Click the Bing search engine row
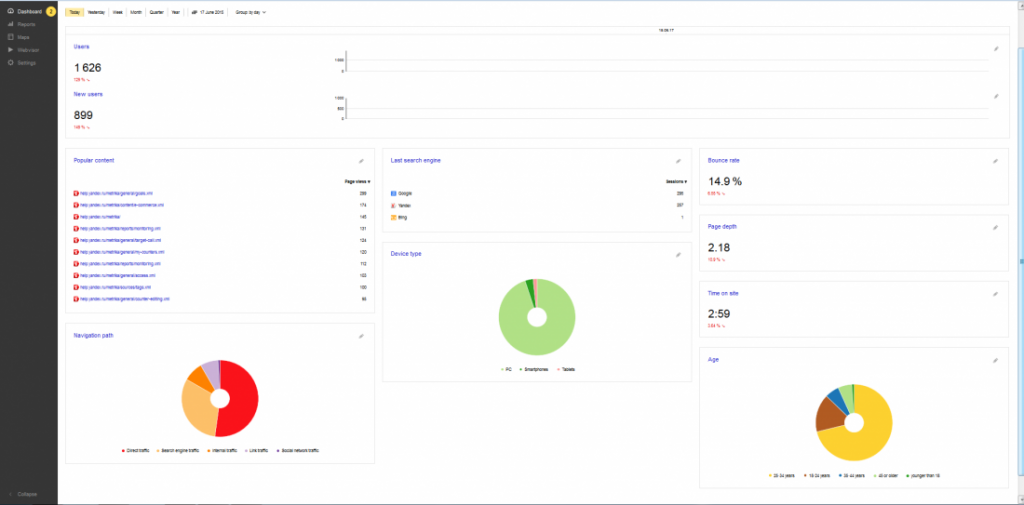Viewport: 1024px width, 505px height. coord(537,217)
